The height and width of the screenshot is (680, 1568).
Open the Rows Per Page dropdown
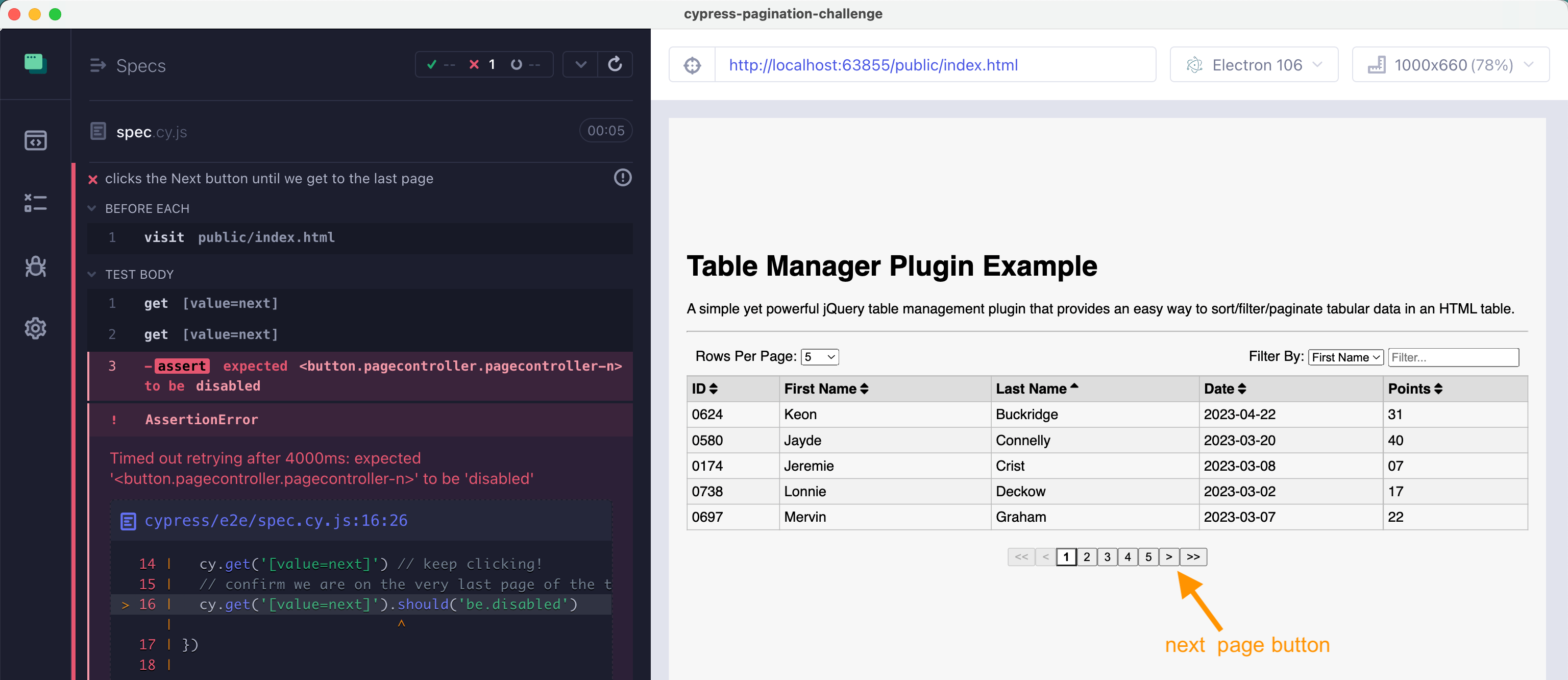coord(819,357)
